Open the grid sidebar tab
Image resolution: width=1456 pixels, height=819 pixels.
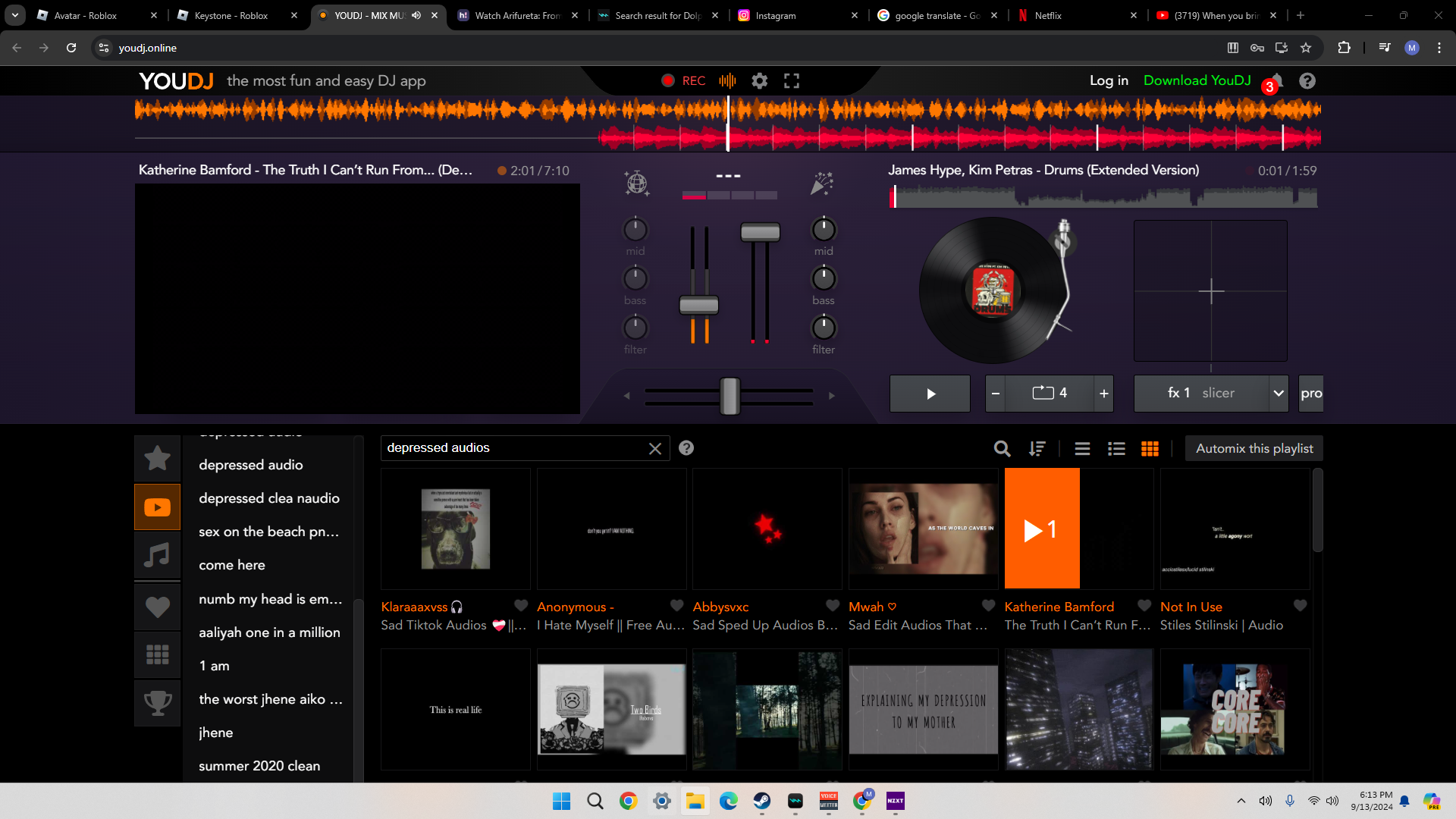coord(158,654)
